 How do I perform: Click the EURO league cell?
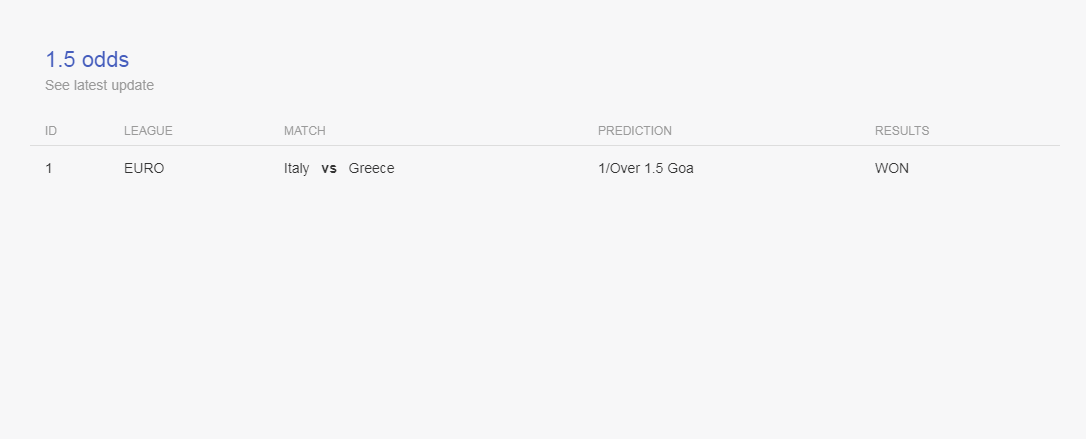coord(144,168)
